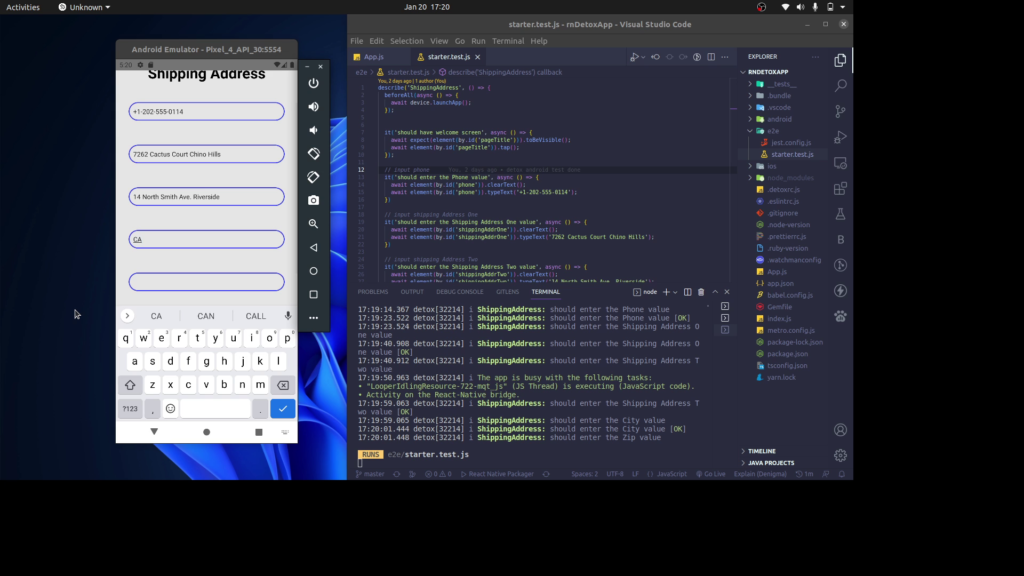Expand keyboard suggestion strip arrow

[127, 316]
